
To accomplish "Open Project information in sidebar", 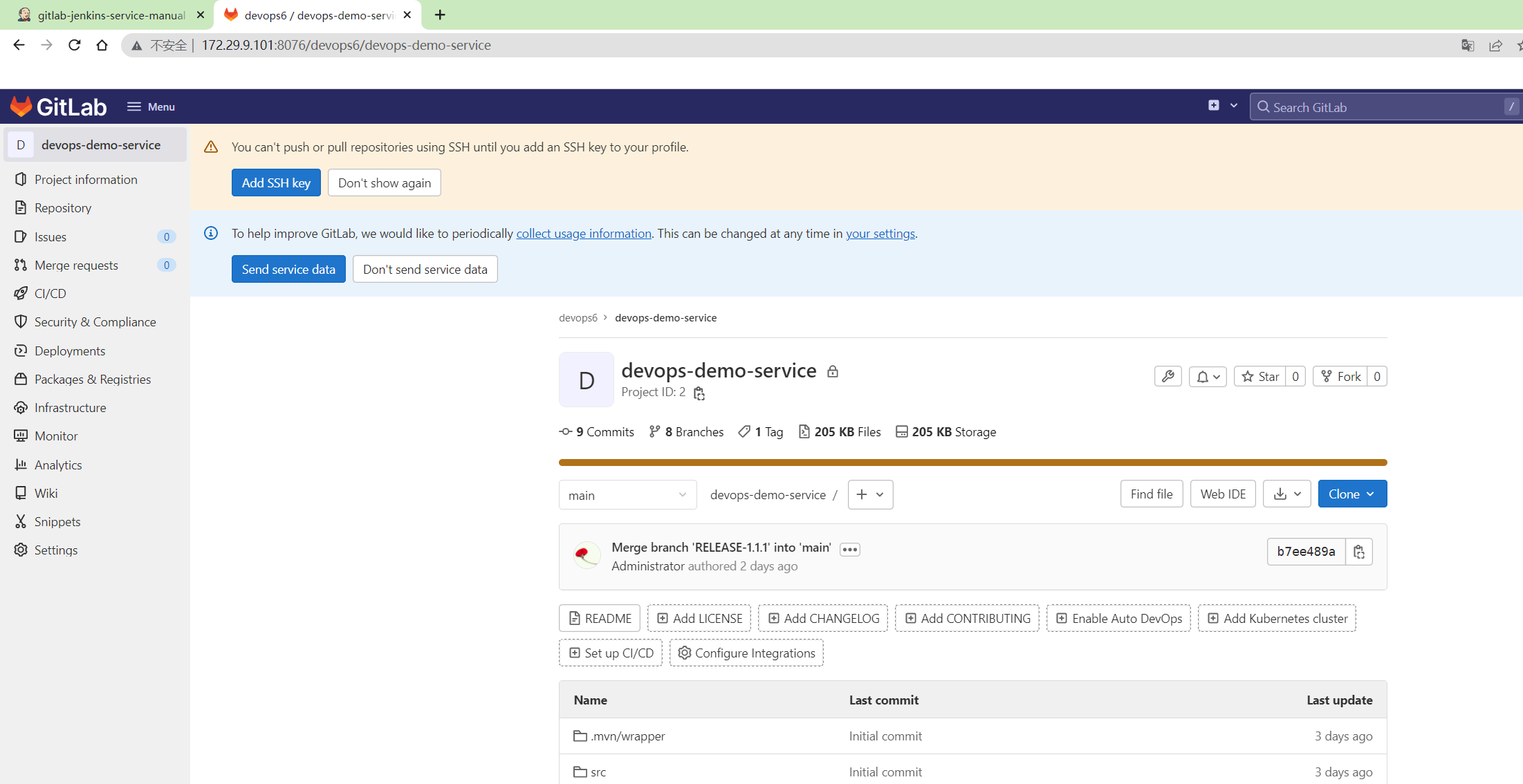I will tap(86, 179).
